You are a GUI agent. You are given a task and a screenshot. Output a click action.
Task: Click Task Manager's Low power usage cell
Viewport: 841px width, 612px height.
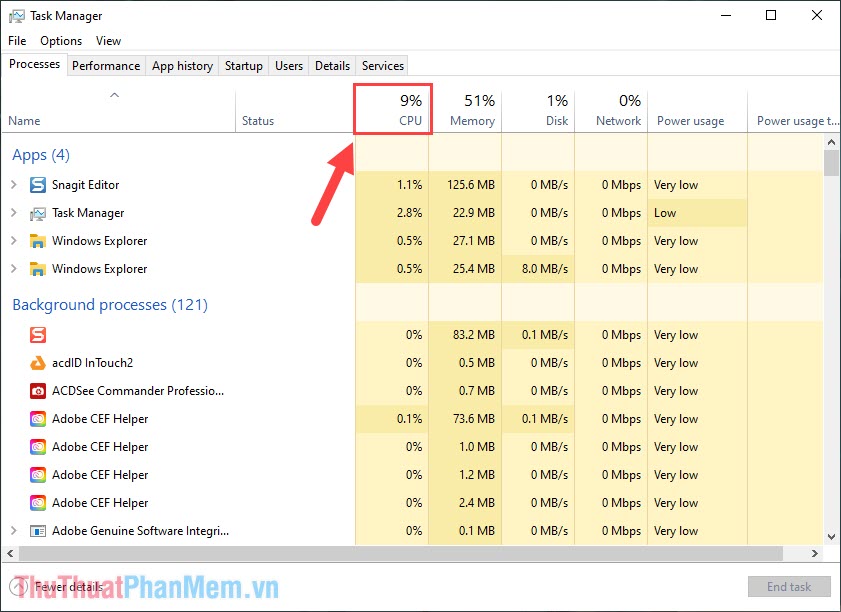(697, 213)
